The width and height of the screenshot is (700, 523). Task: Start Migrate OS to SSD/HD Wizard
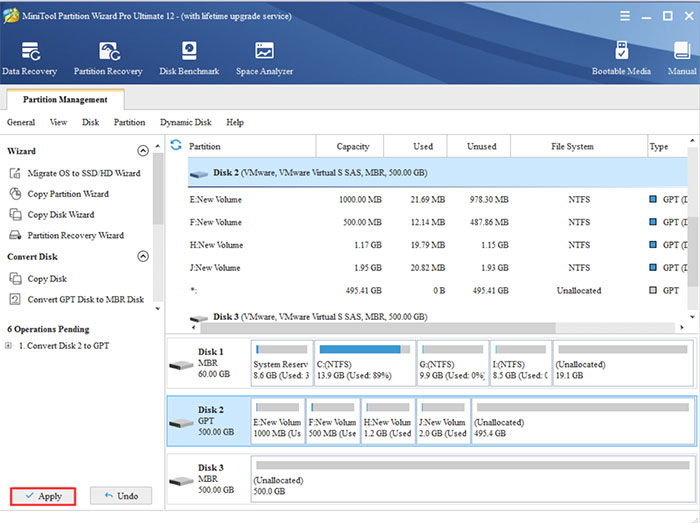[x=83, y=173]
